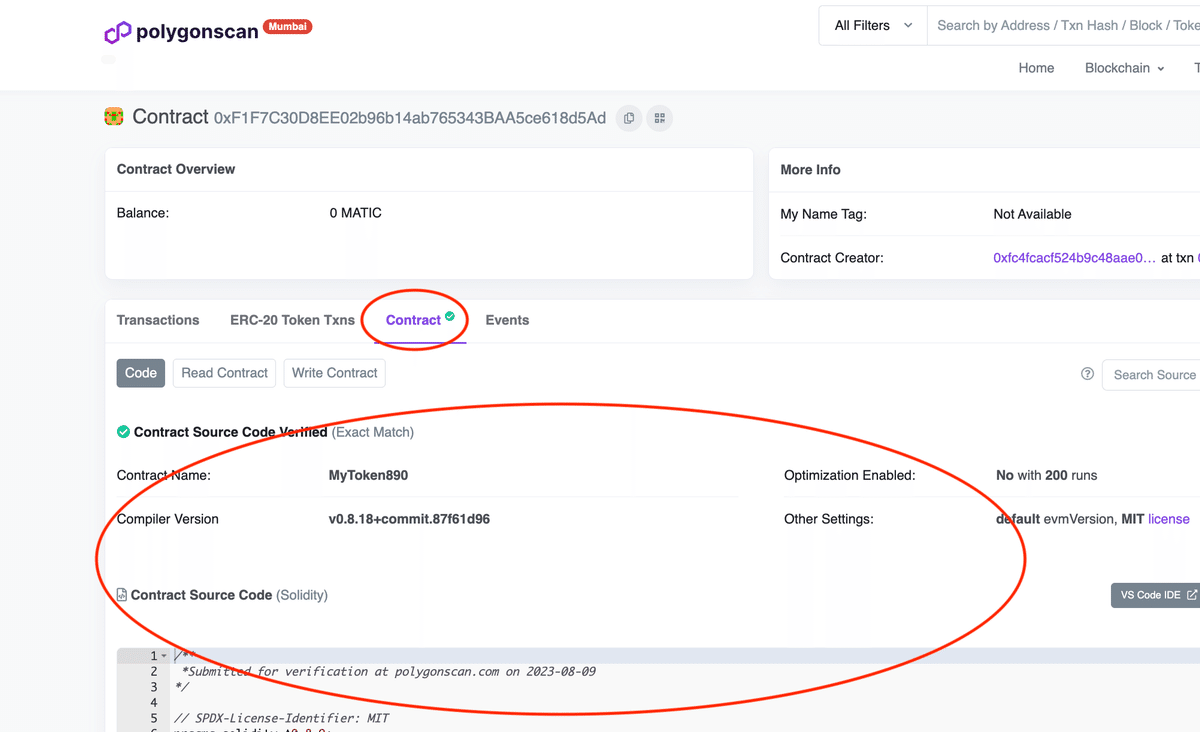Open the All Filters dropdown

[873, 26]
